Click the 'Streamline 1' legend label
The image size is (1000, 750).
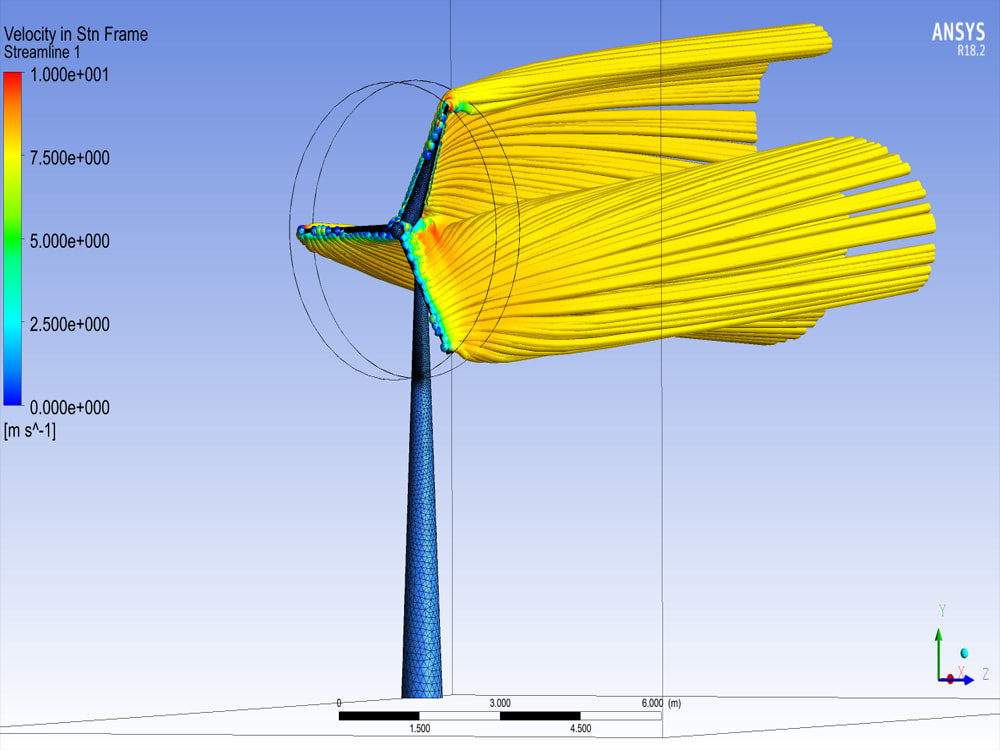42,52
